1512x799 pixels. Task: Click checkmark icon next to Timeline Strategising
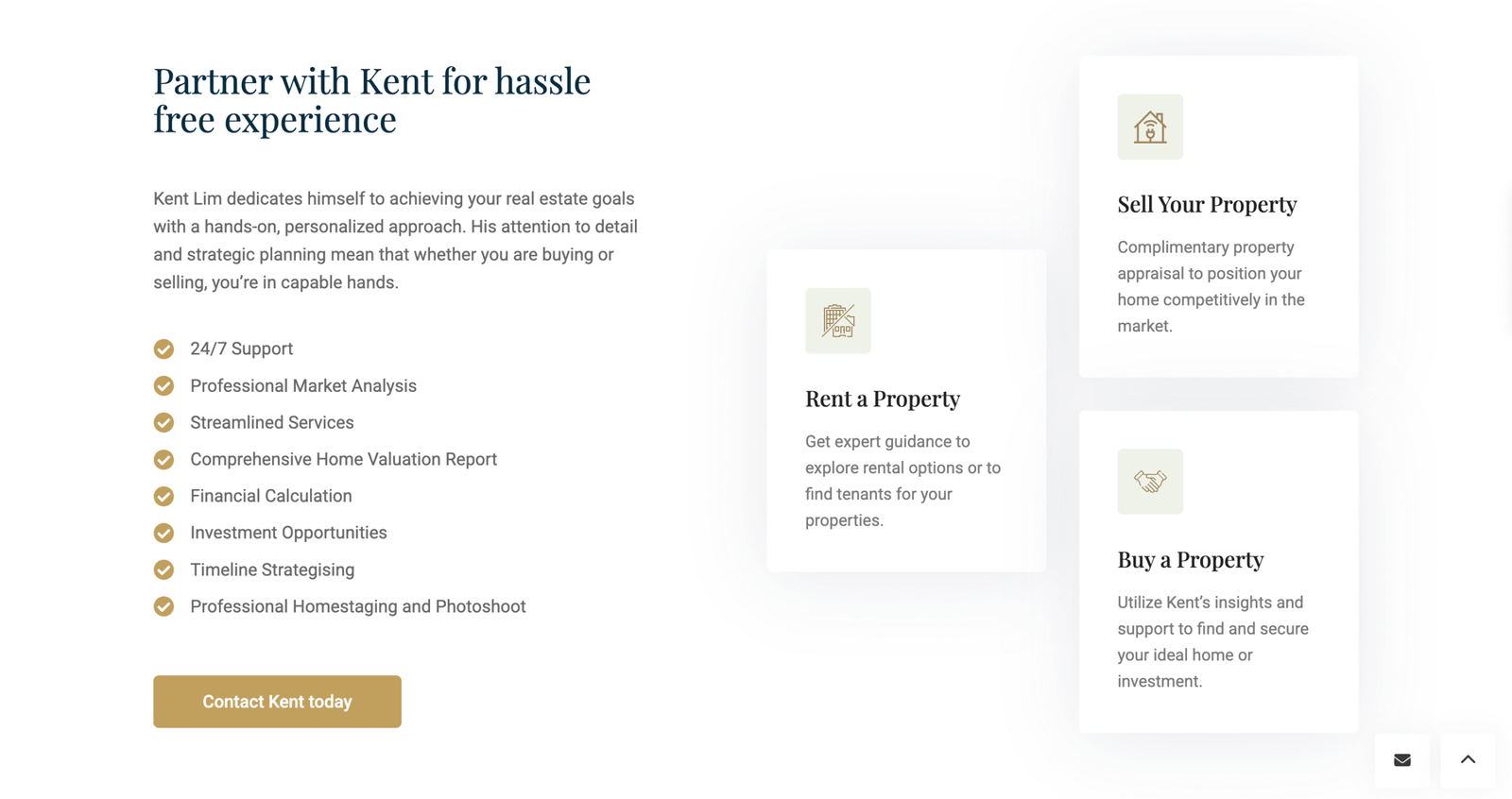click(x=163, y=570)
